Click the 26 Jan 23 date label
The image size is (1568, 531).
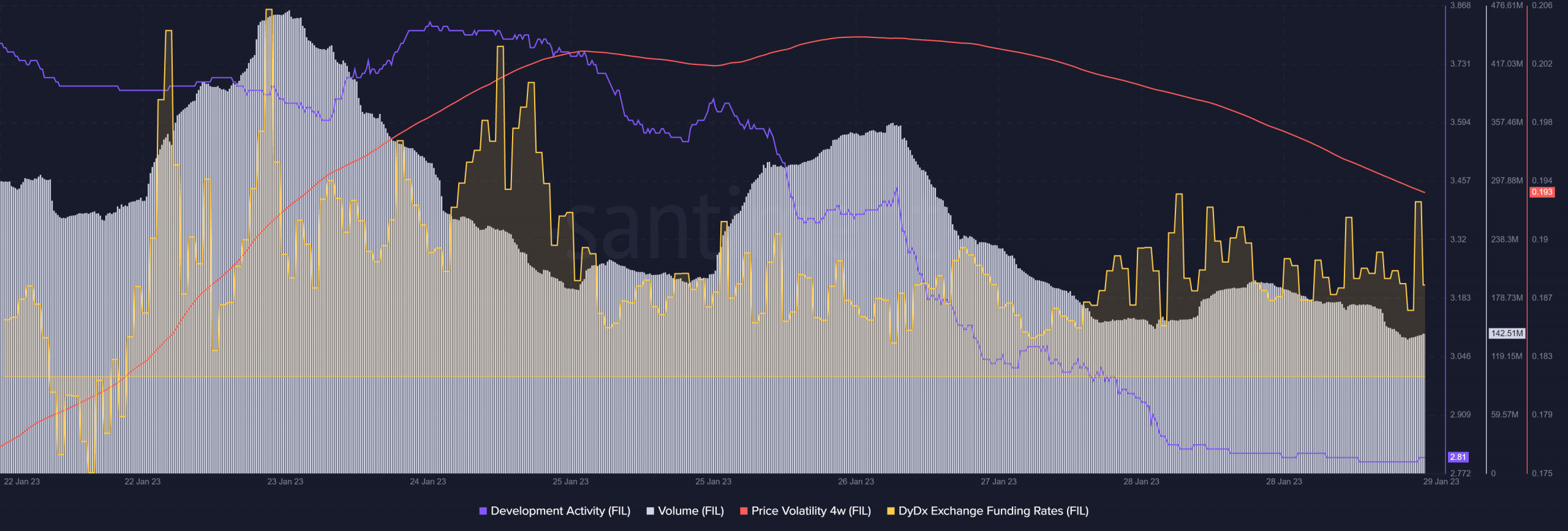[856, 481]
